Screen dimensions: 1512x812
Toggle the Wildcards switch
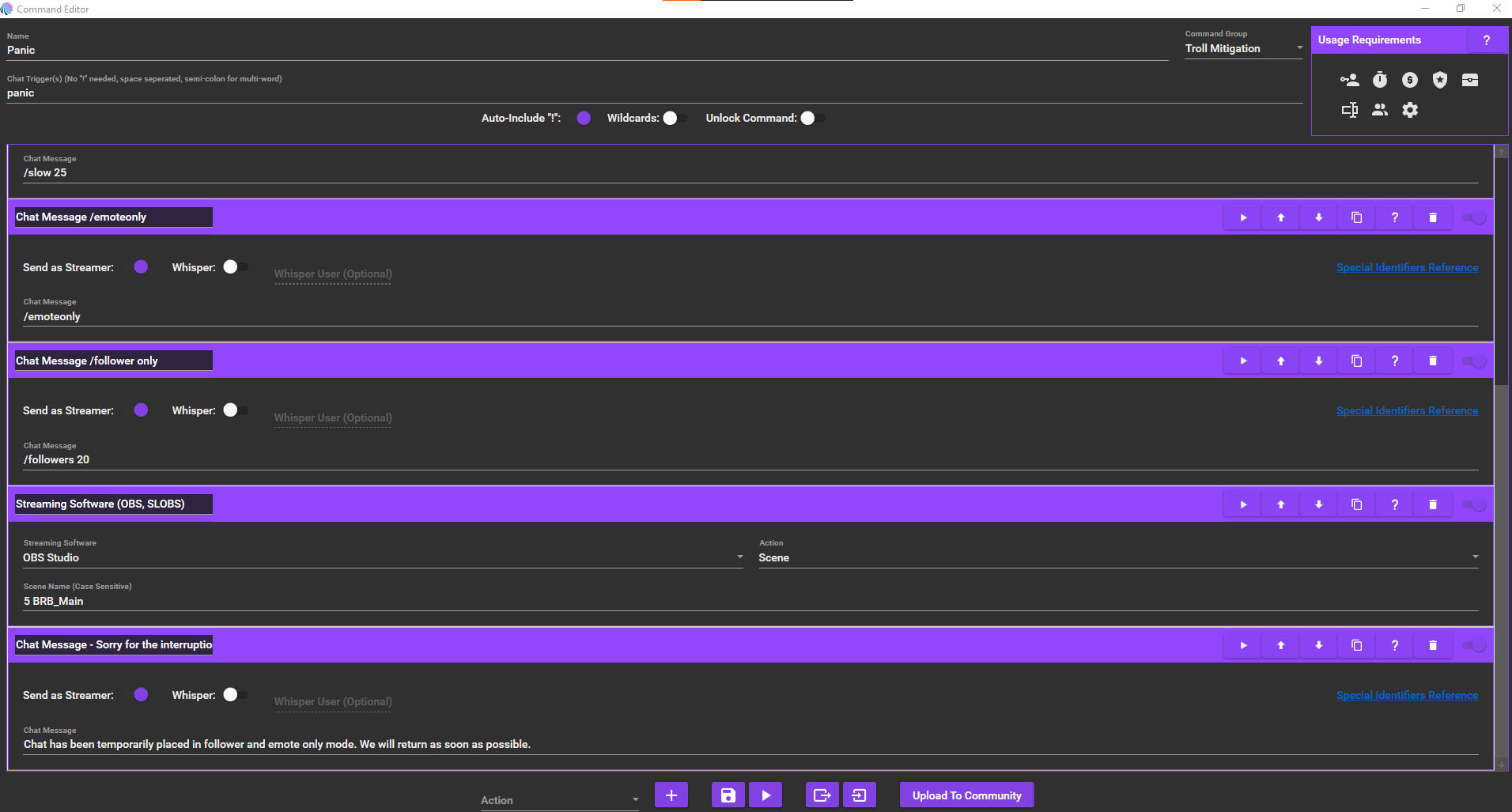[x=675, y=118]
